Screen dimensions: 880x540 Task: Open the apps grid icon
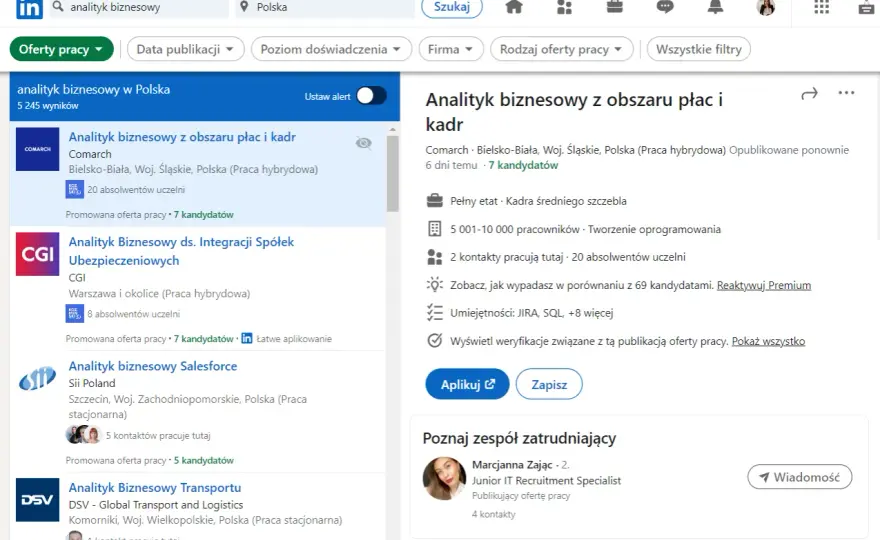tap(821, 7)
